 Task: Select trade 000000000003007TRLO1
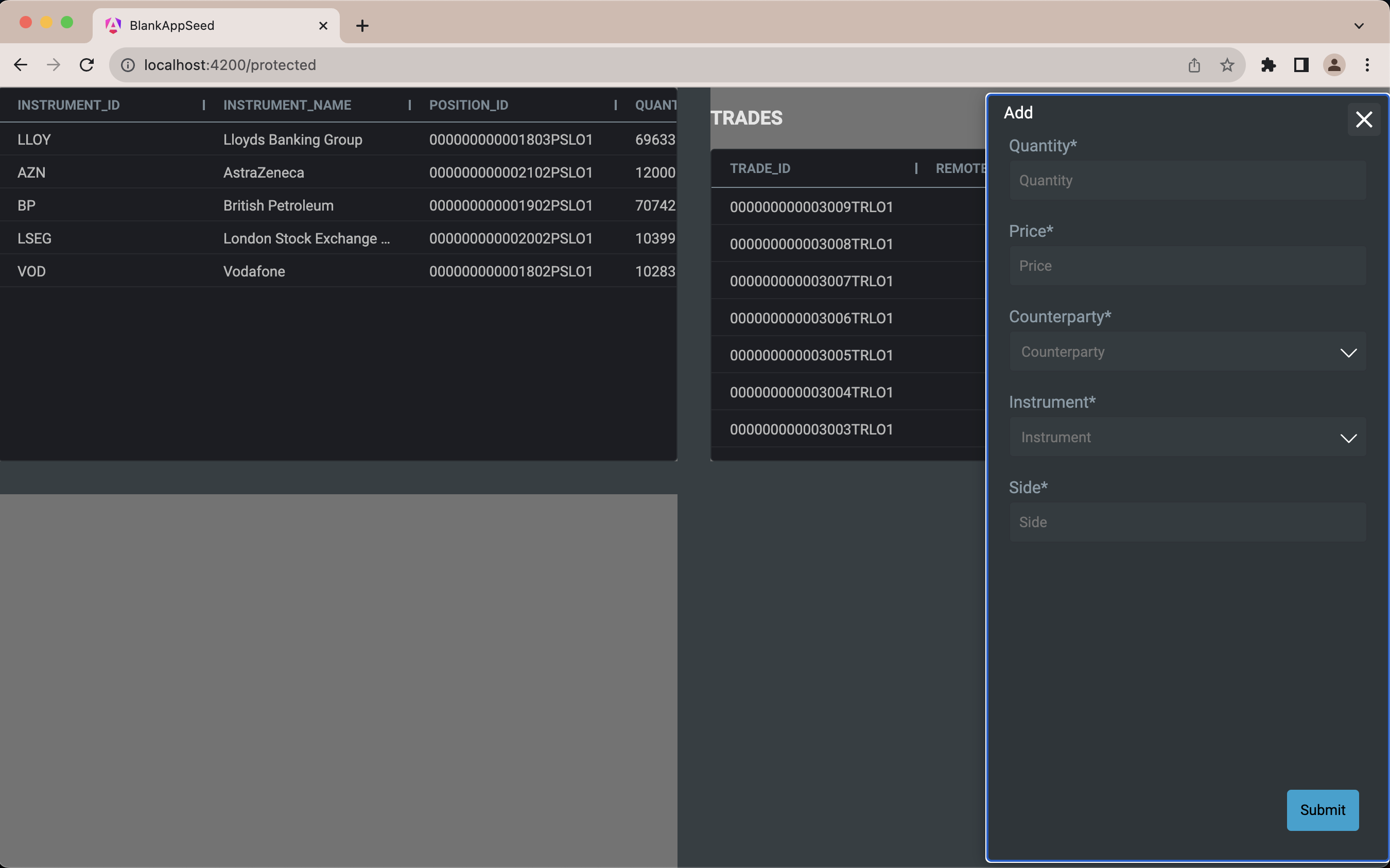pyautogui.click(x=811, y=281)
